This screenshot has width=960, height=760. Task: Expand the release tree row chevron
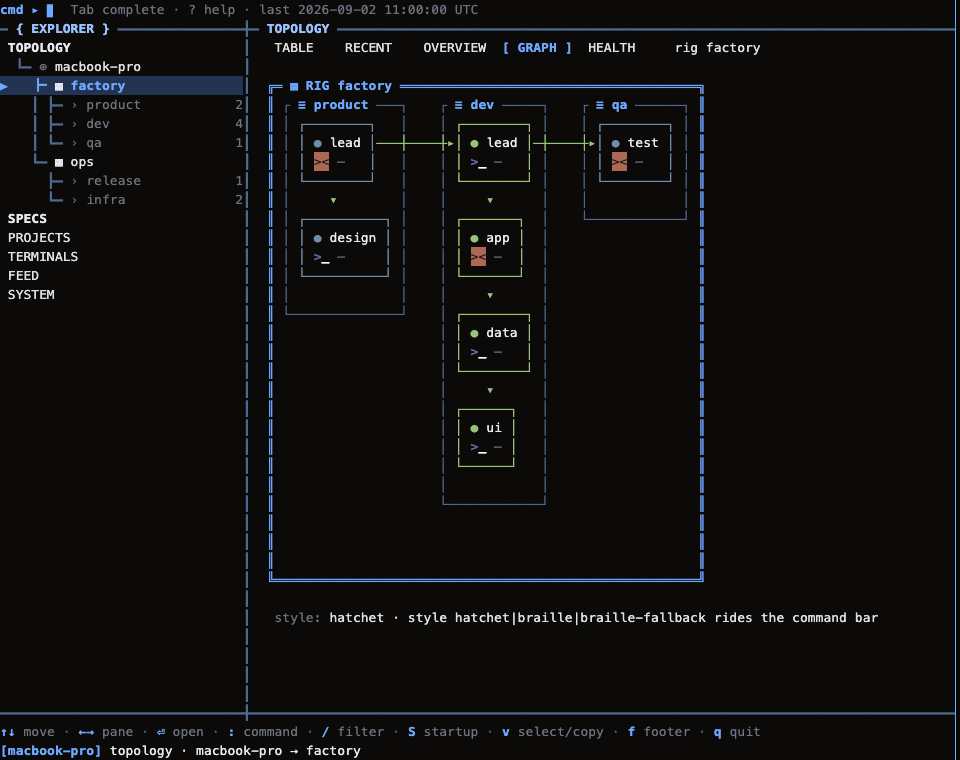(74, 181)
